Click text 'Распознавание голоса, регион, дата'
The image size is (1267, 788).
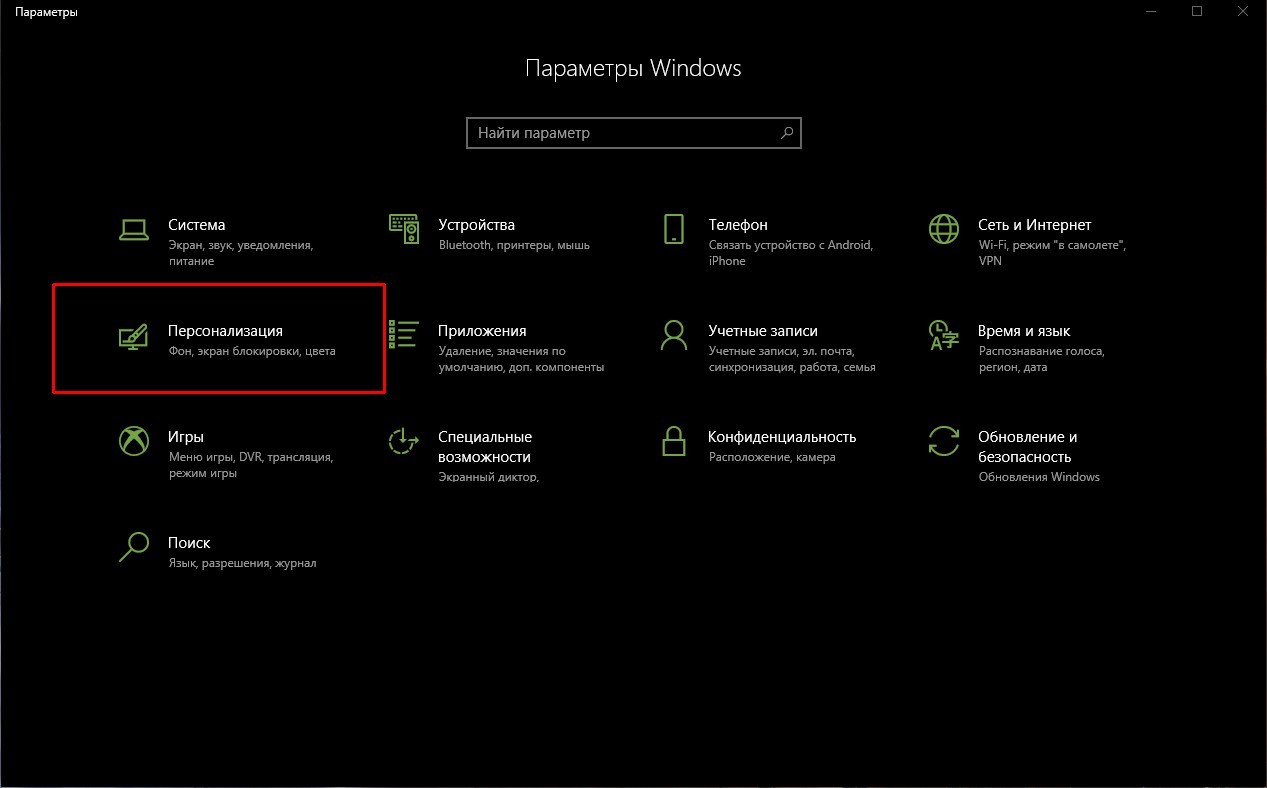[1041, 359]
